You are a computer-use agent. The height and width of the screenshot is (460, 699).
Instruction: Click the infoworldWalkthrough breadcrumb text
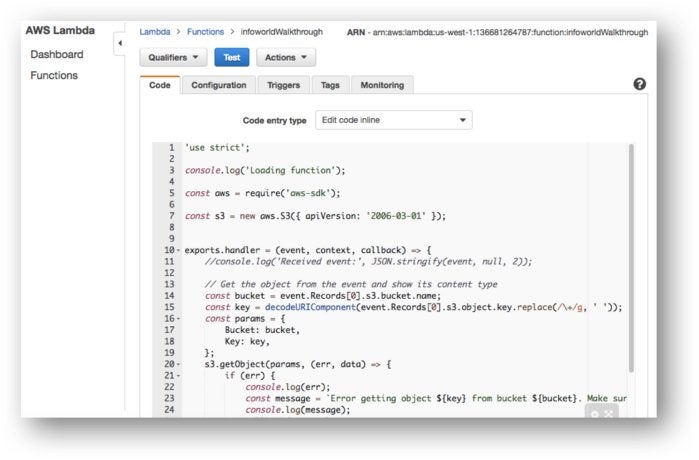pyautogui.click(x=281, y=32)
